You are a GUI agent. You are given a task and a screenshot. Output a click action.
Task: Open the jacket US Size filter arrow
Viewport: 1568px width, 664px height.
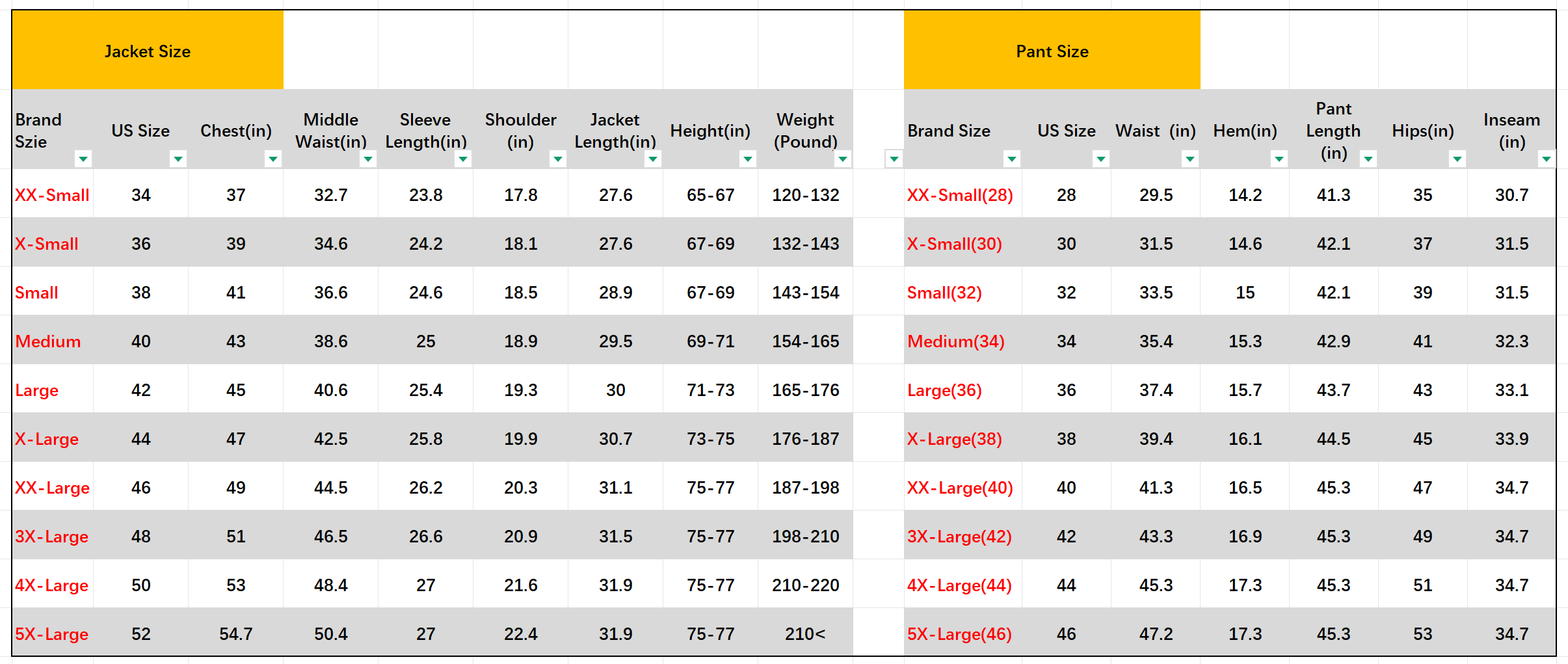coord(178,159)
